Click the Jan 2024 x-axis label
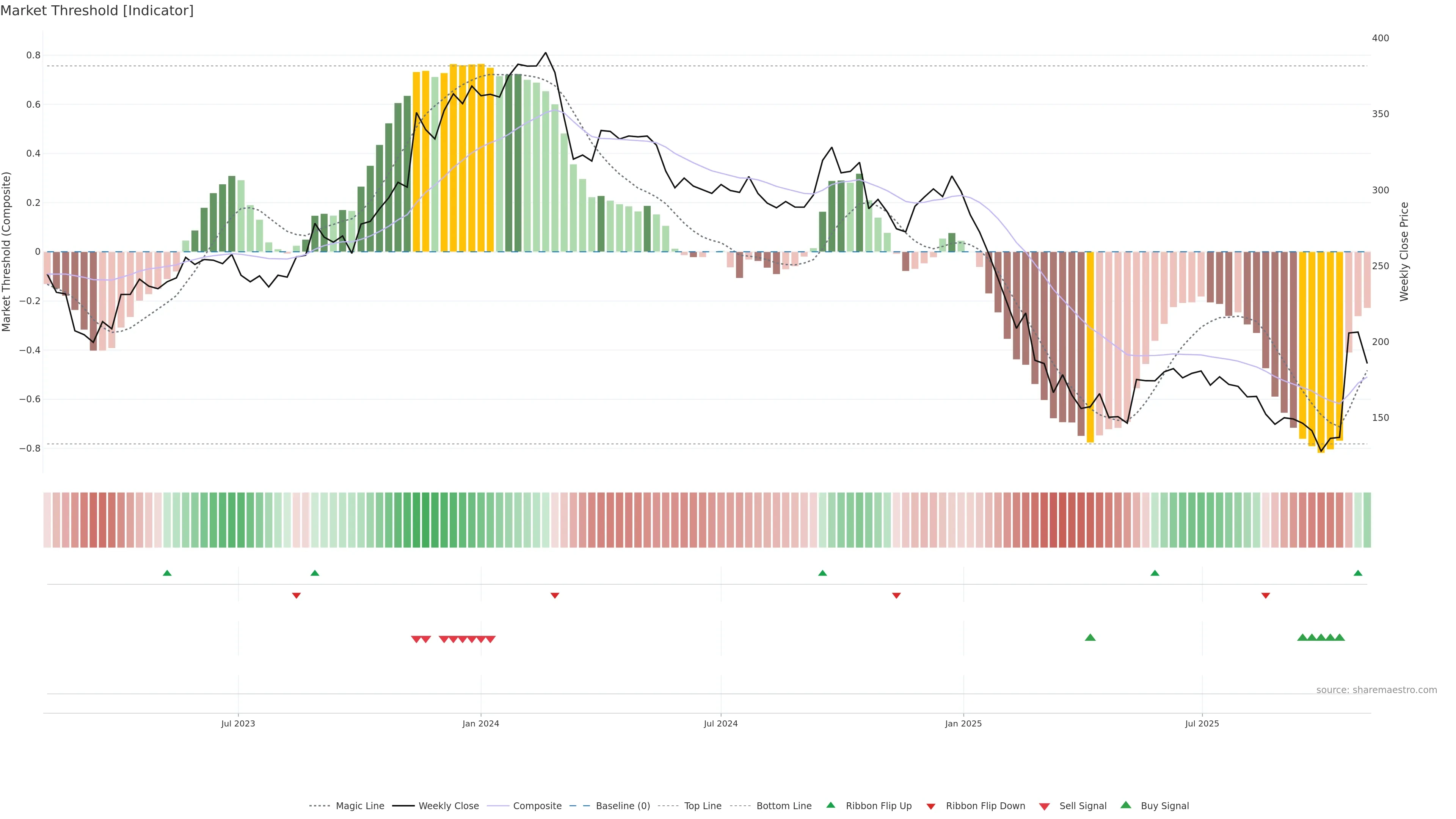Screen dimensions: 1456x819 pos(480,723)
